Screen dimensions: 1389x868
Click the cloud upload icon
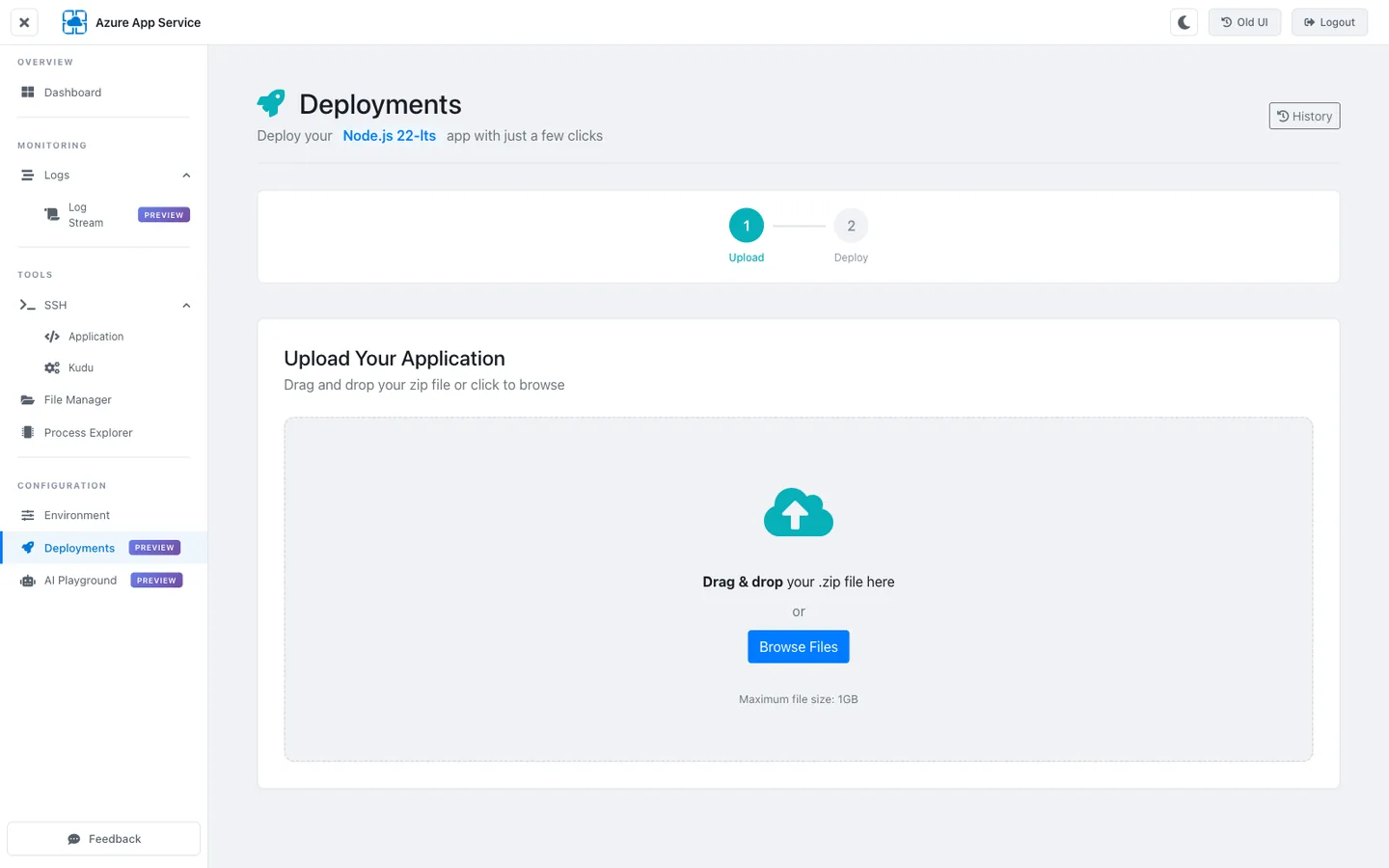click(799, 511)
